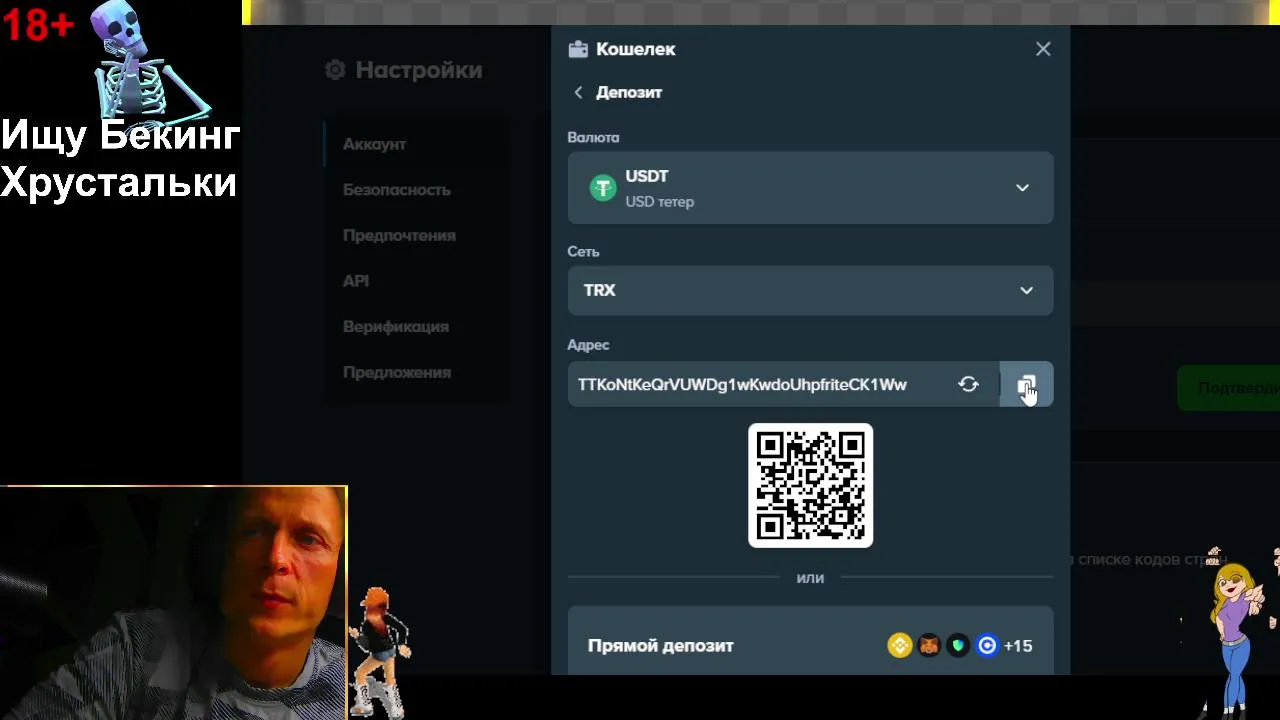This screenshot has height=720, width=1280.
Task: Select the TTKoNtKeQrVUWDg1wKwdoUhpfriteCK1Ww address text
Action: click(x=742, y=385)
